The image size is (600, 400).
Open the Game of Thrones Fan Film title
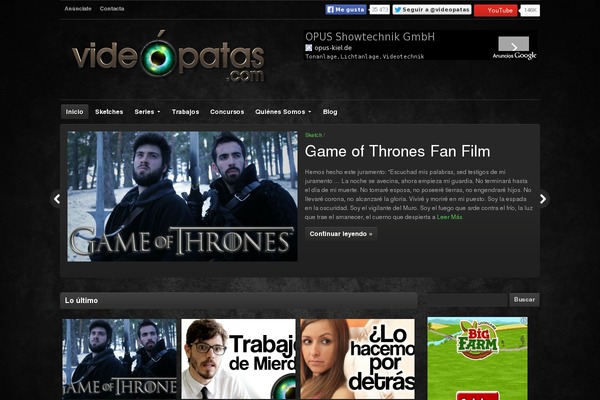pos(397,151)
